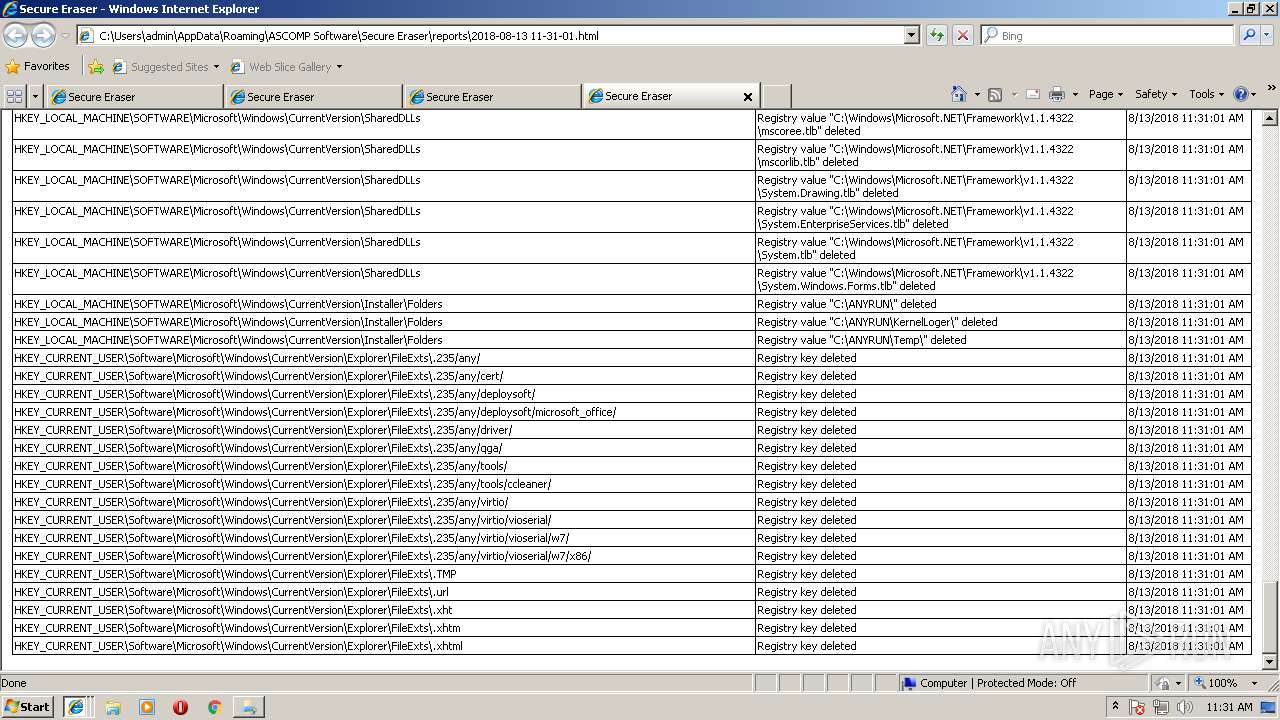Stop loading with the red X icon
The height and width of the screenshot is (720, 1280).
pos(963,36)
